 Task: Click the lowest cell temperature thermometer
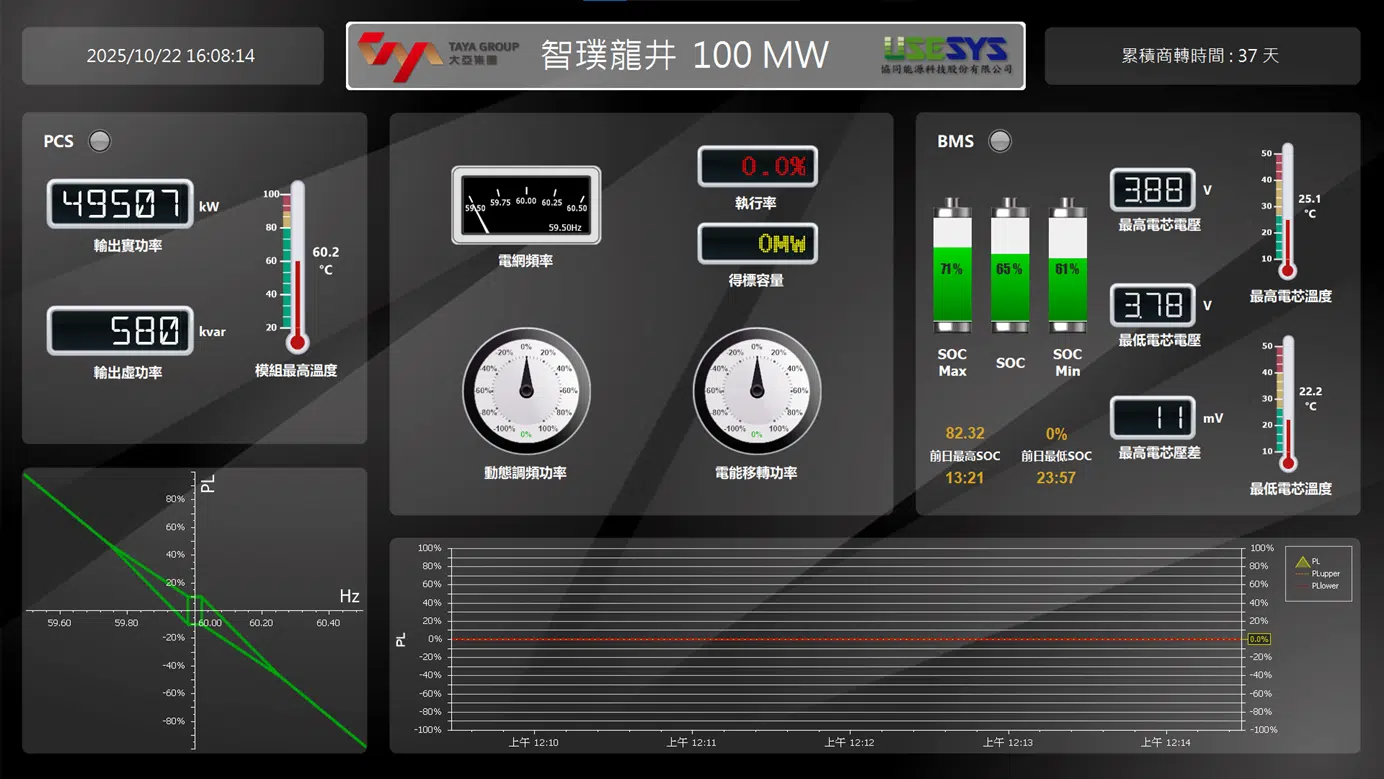[1287, 404]
